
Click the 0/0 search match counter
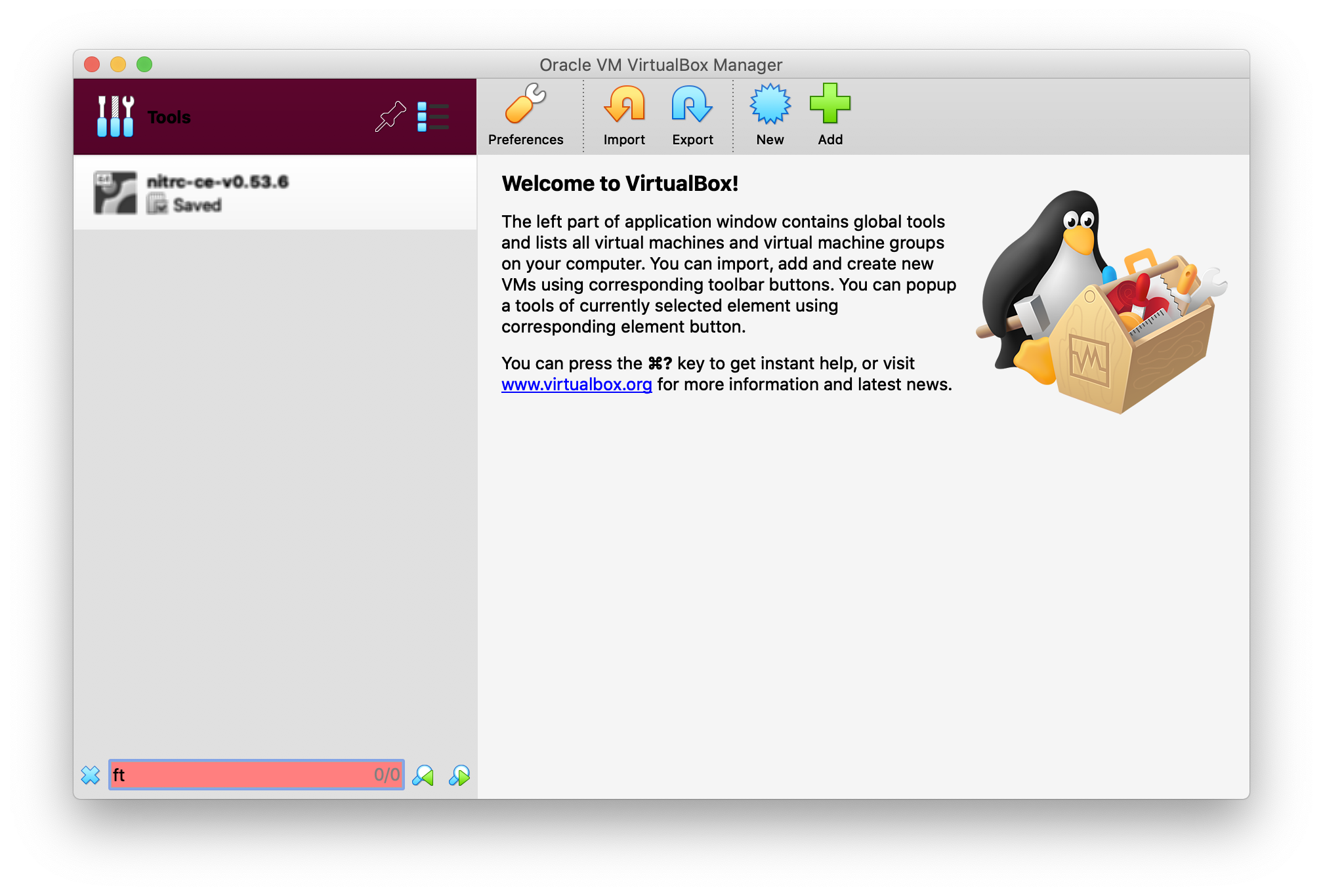(x=387, y=775)
